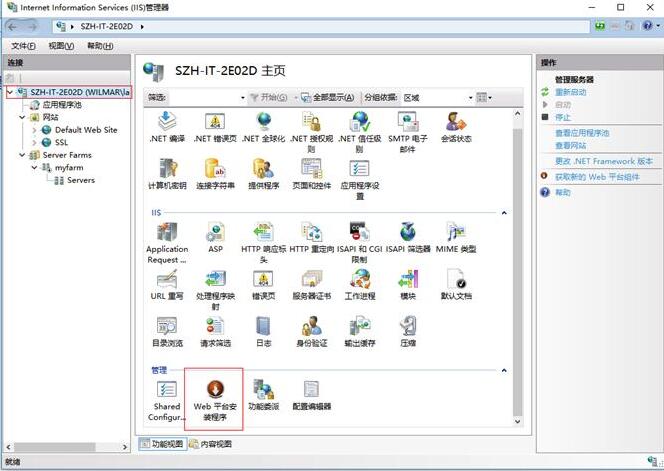Switch to 功能视图 tab
Image resolution: width=664 pixels, height=471 pixels.
pos(163,444)
